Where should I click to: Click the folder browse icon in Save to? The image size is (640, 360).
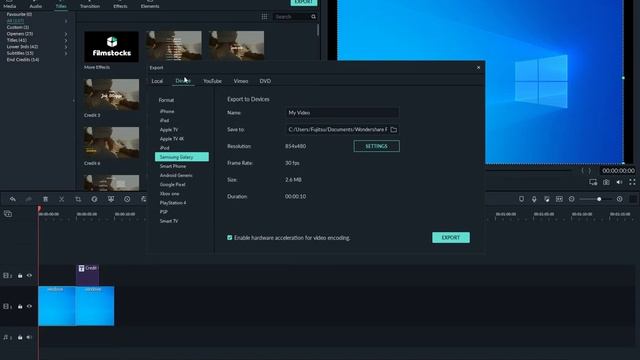(x=393, y=129)
